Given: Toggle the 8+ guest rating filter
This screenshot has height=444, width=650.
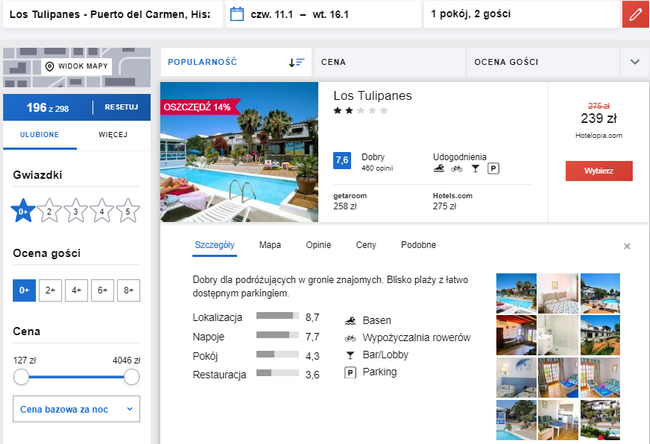Looking at the screenshot, I should pyautogui.click(x=127, y=290).
